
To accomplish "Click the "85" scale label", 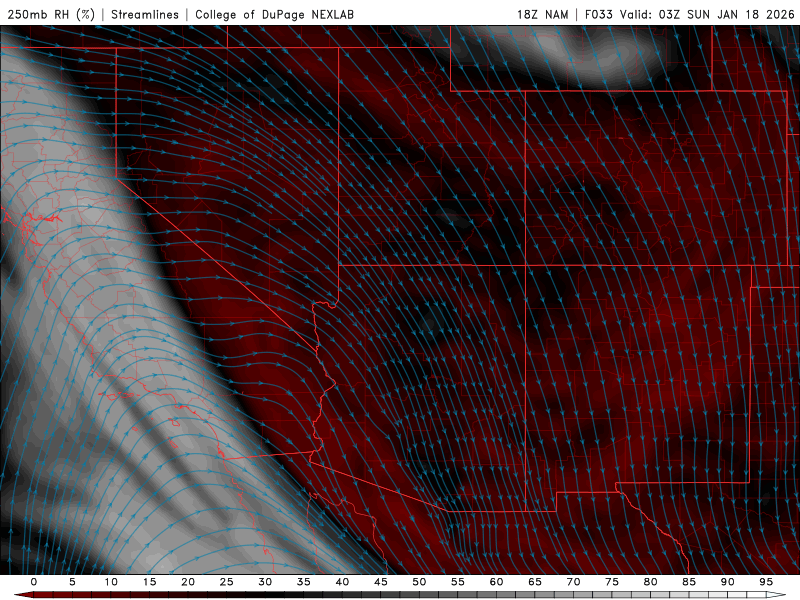I will pyautogui.click(x=689, y=582).
